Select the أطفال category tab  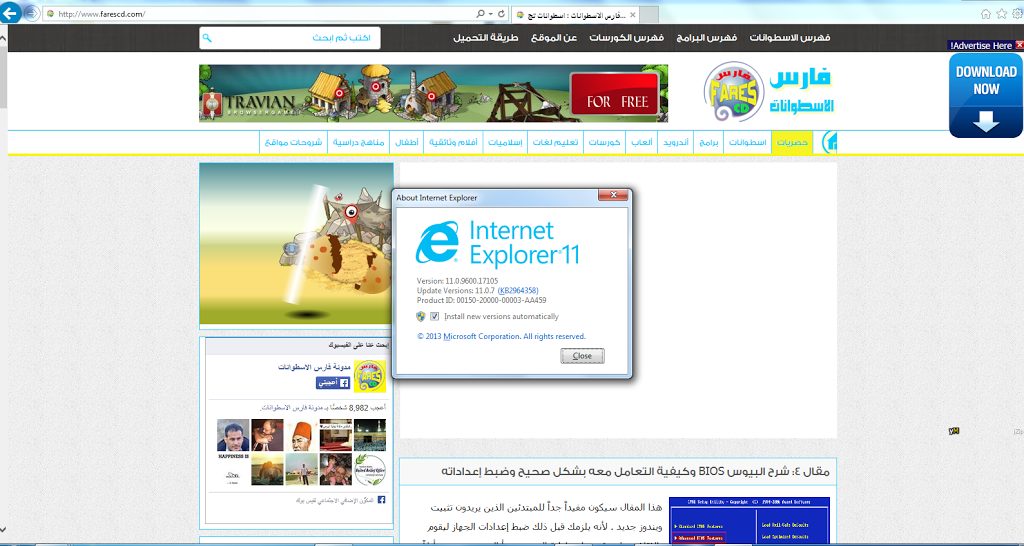click(x=406, y=142)
